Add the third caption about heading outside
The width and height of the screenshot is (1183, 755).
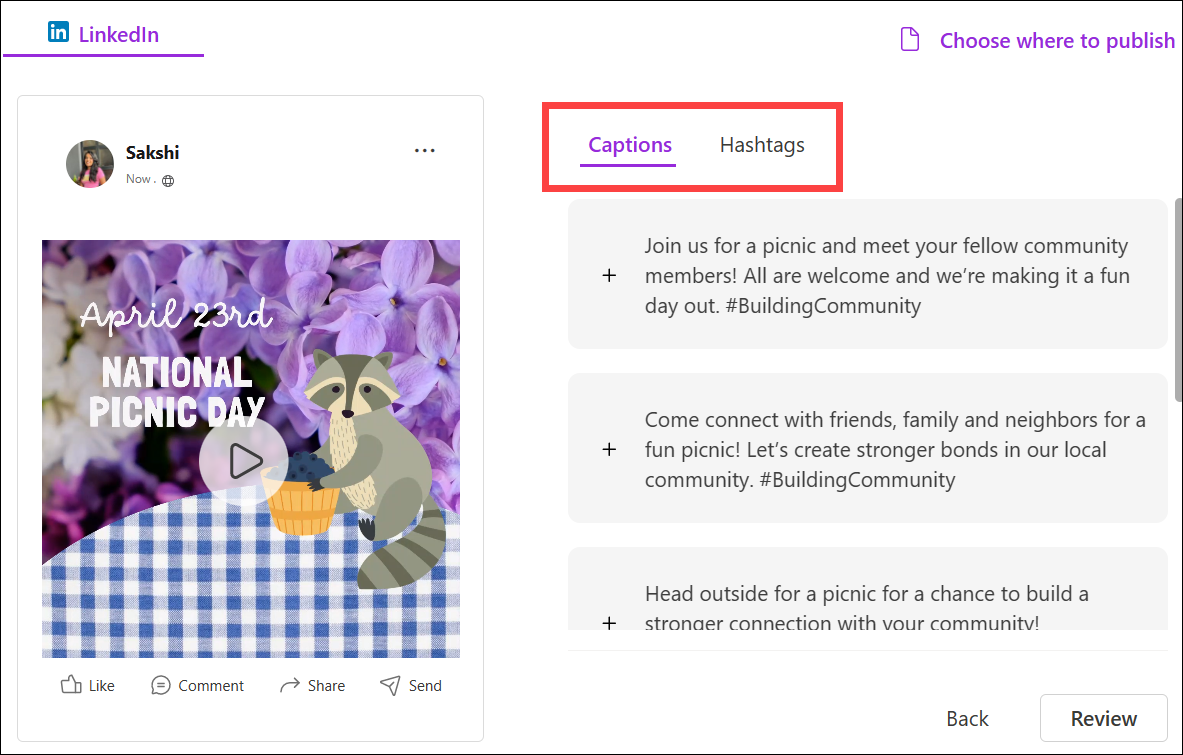(x=609, y=622)
